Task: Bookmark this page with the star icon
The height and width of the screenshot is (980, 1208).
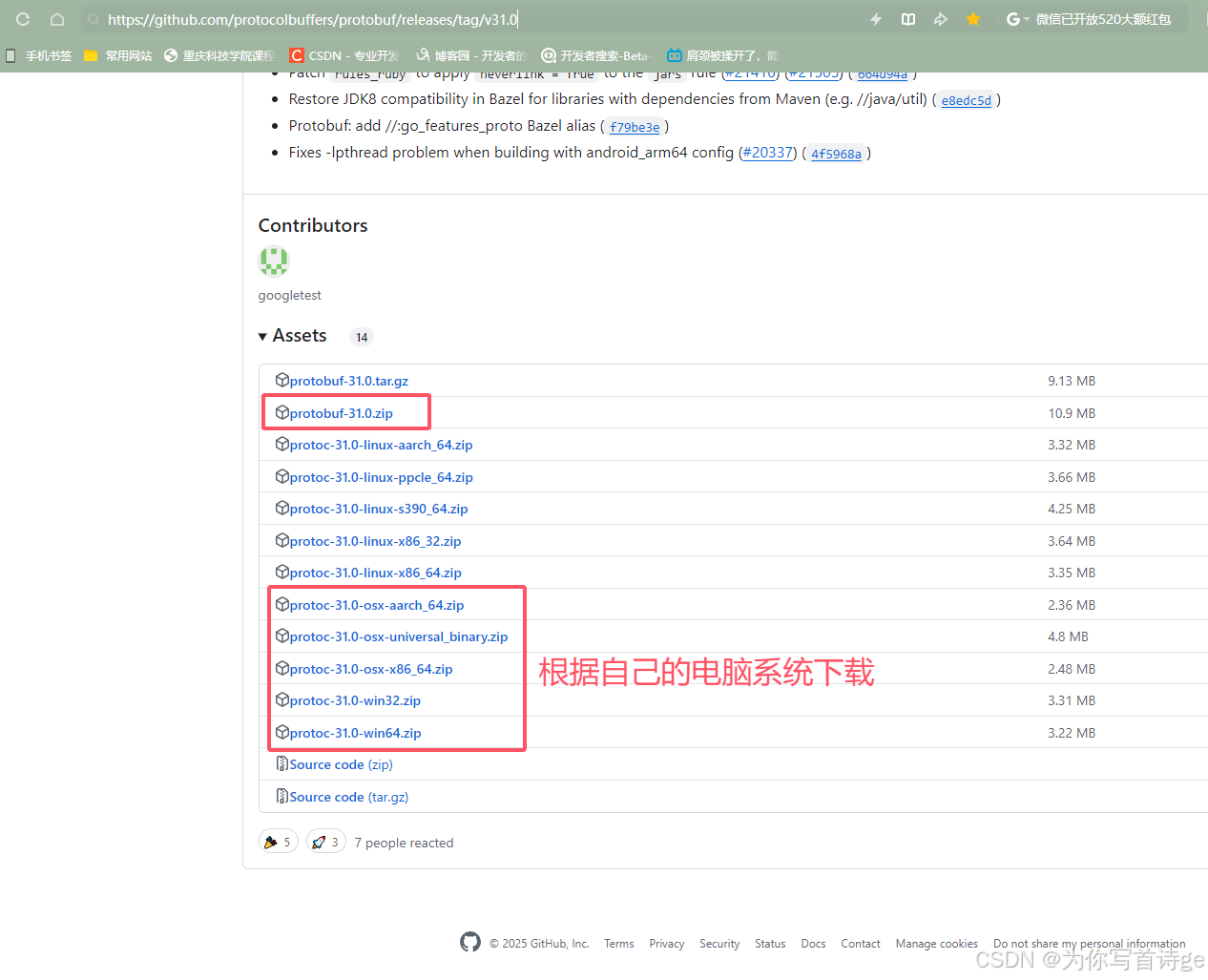Action: [x=973, y=19]
